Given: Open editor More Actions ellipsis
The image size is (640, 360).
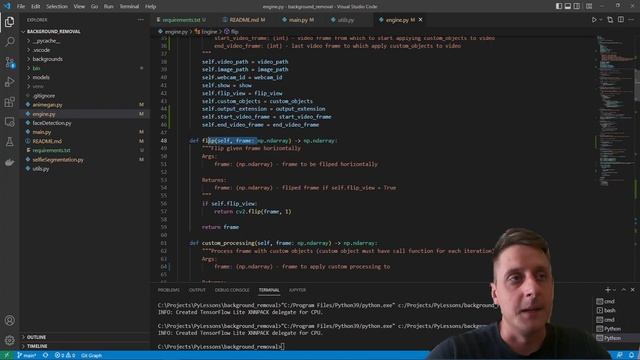Looking at the screenshot, I should pyautogui.click(x=631, y=20).
